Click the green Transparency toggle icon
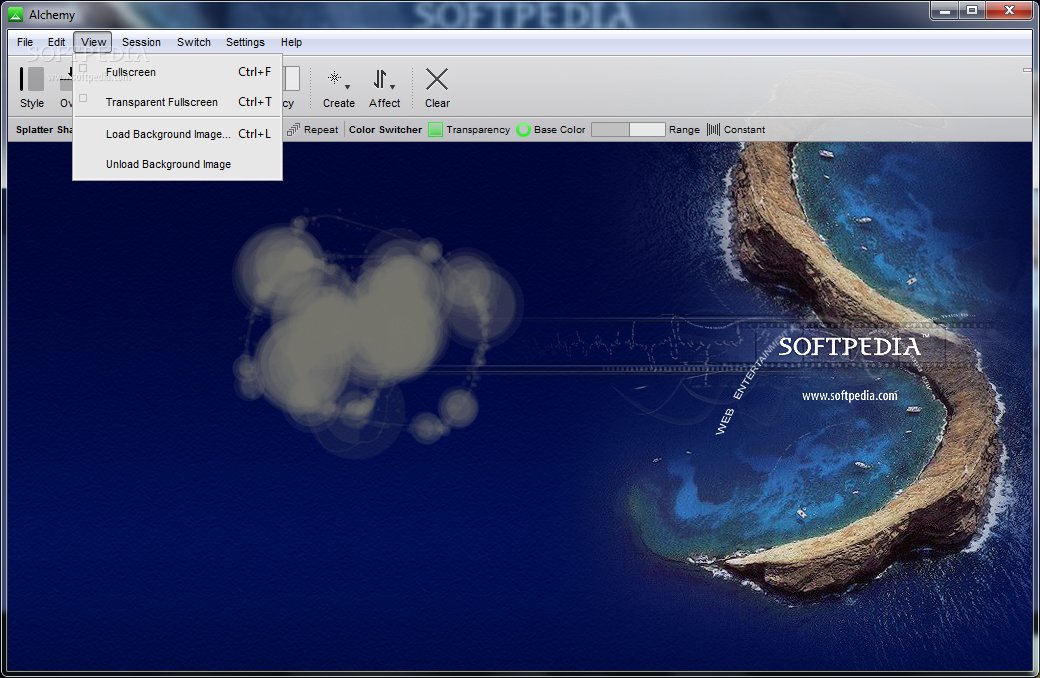Screen dimensions: 1040x678 pyautogui.click(x=435, y=129)
